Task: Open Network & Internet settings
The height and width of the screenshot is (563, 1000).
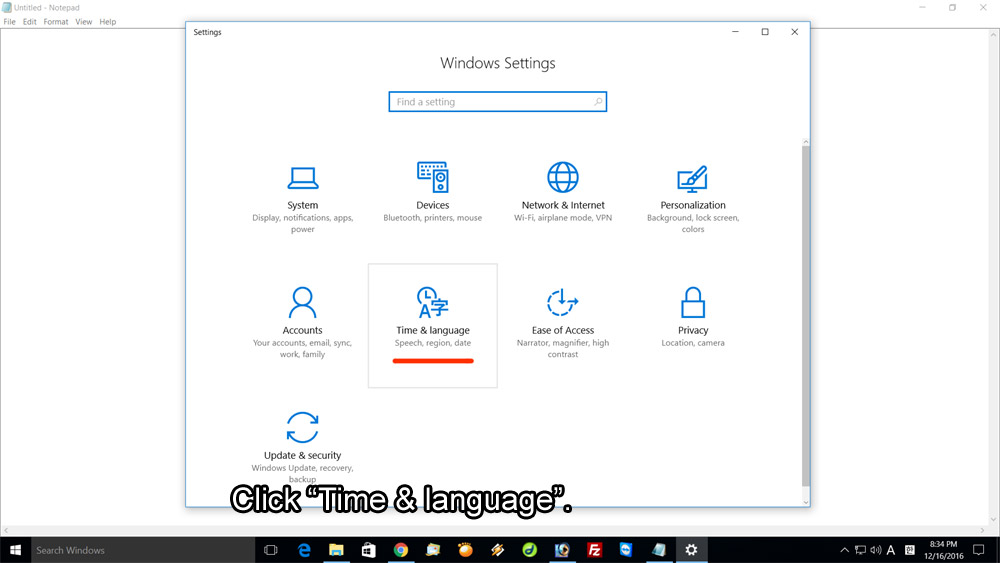Action: [562, 193]
